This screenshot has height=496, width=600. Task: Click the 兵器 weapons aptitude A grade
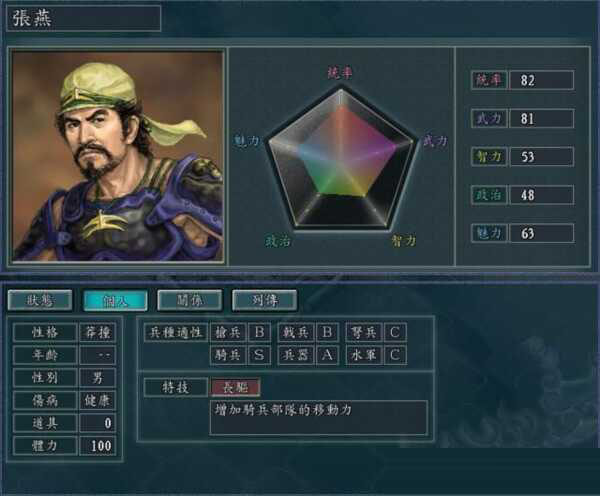coord(327,355)
